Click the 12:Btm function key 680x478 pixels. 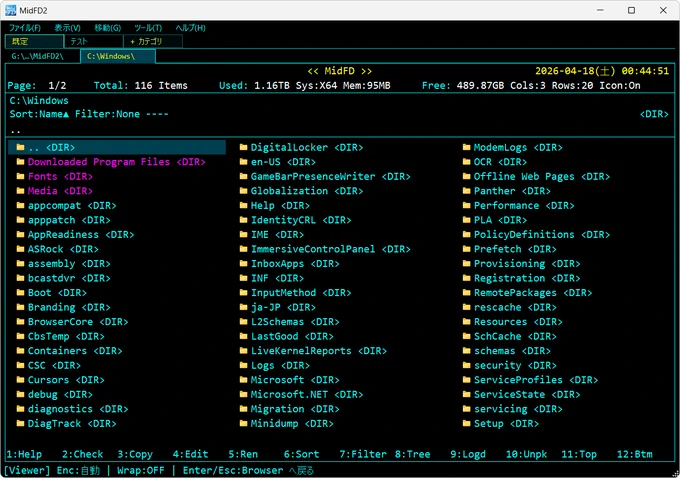[x=634, y=454]
